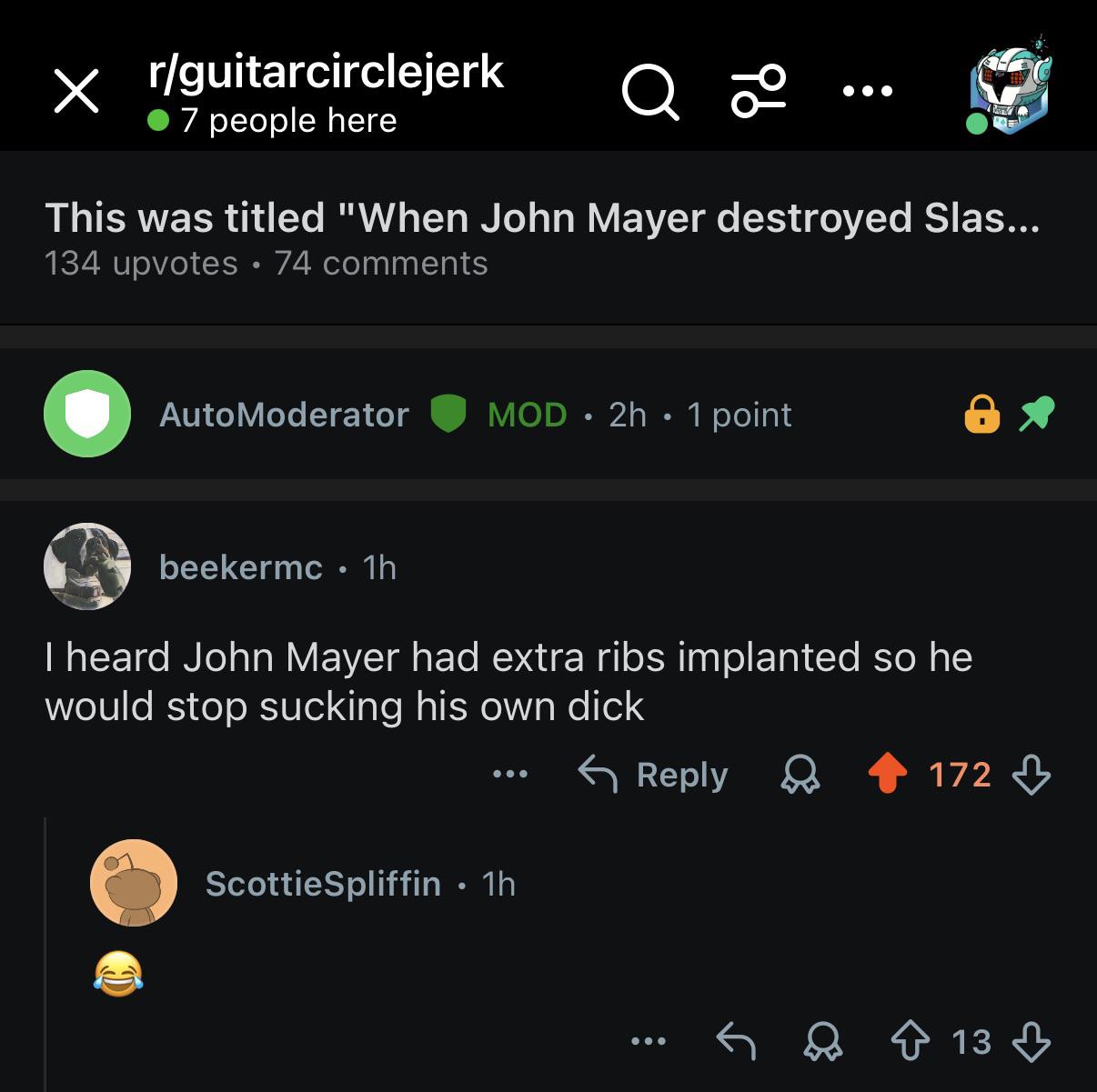Screen dimensions: 1097x1092
Task: Open the overflow menu on ScottieSpliffin's reply
Action: click(649, 1042)
